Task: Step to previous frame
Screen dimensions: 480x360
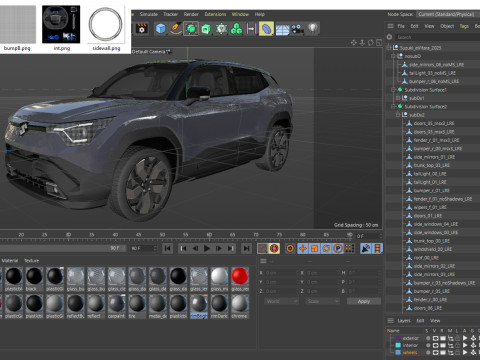Action: pos(195,248)
